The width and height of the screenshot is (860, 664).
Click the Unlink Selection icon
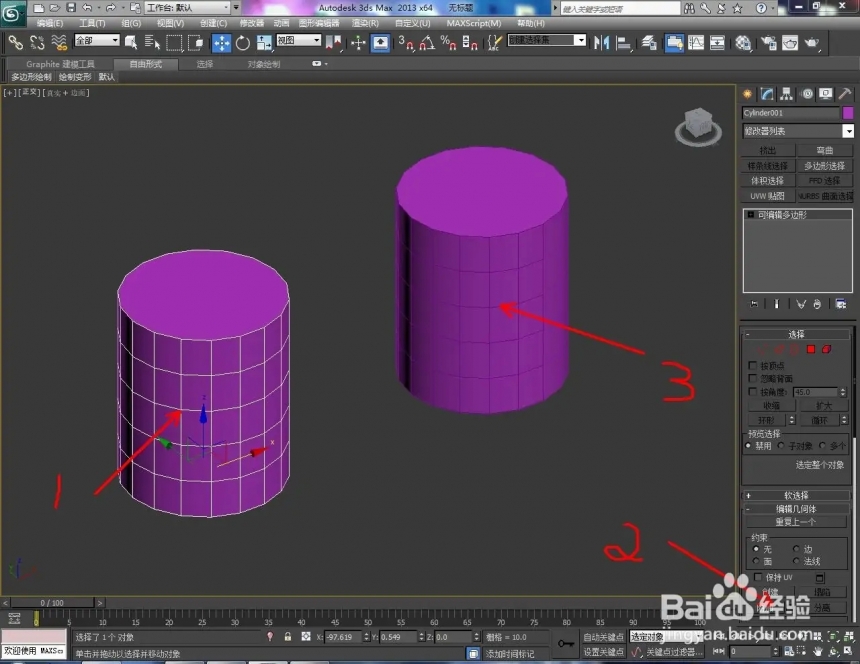37,42
